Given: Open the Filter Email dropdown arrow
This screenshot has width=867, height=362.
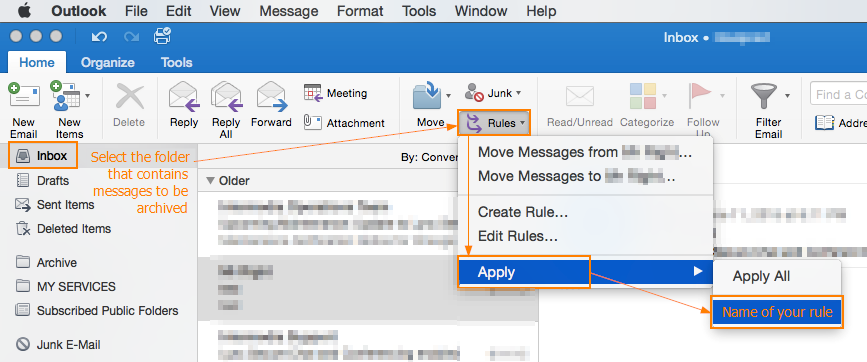Looking at the screenshot, I should tap(787, 96).
